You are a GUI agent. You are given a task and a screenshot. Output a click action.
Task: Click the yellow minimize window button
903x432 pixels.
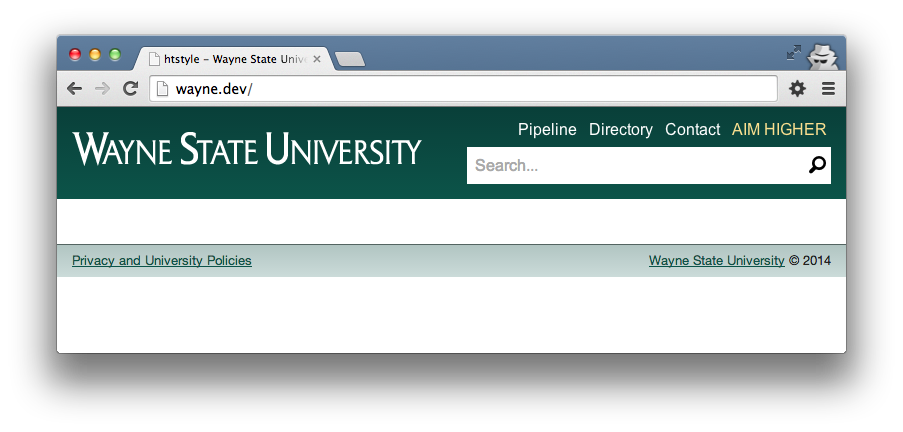pyautogui.click(x=95, y=55)
